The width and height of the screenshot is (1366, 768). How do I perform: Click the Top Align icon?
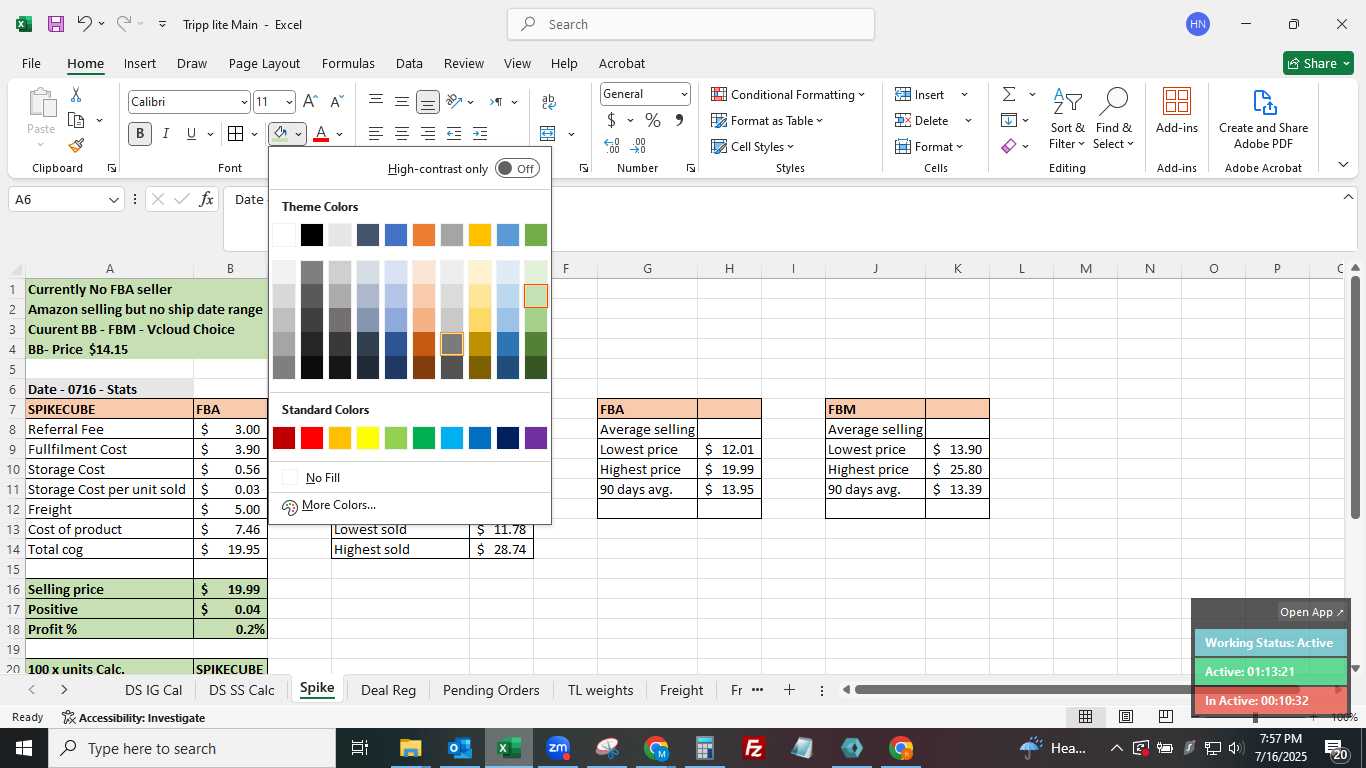pos(376,101)
